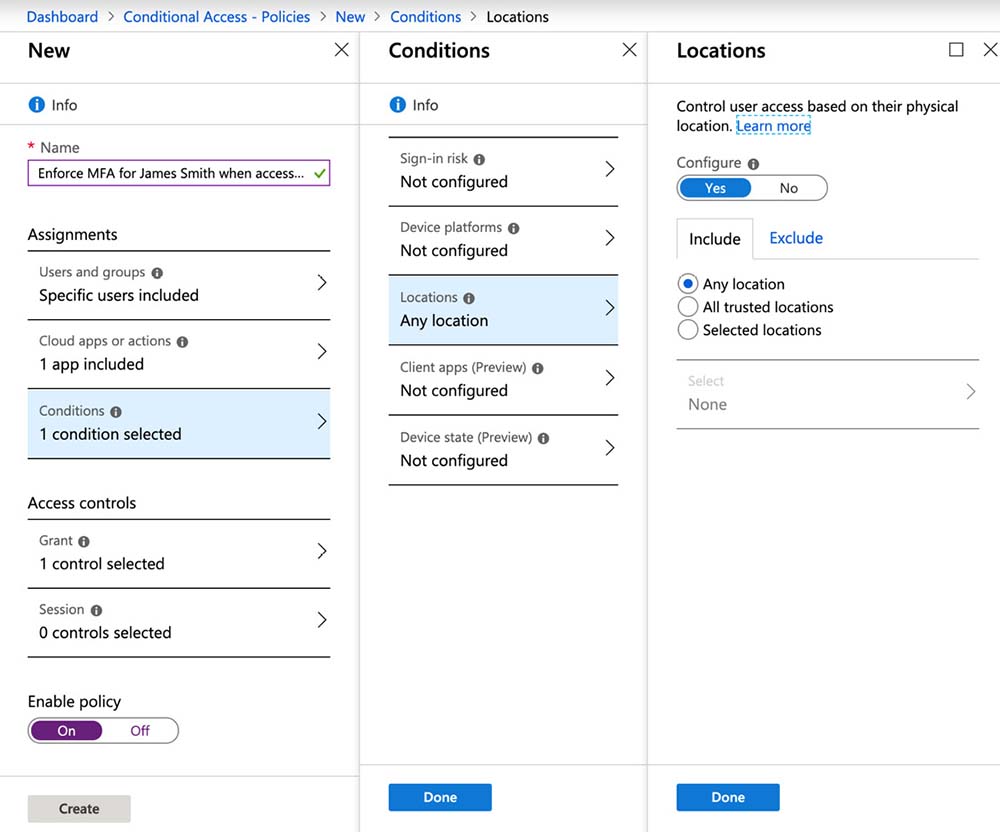
Task: Open Conditional Access - Policies breadcrumb
Action: (216, 17)
